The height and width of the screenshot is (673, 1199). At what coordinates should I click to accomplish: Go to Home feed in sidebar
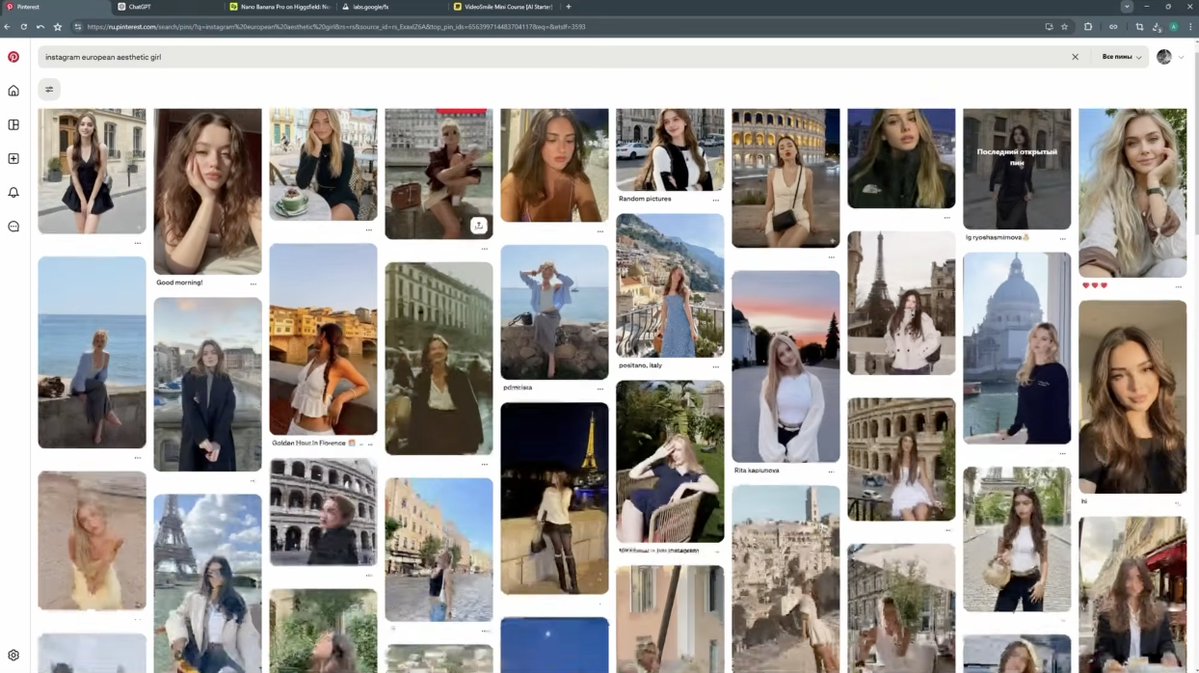(13, 91)
